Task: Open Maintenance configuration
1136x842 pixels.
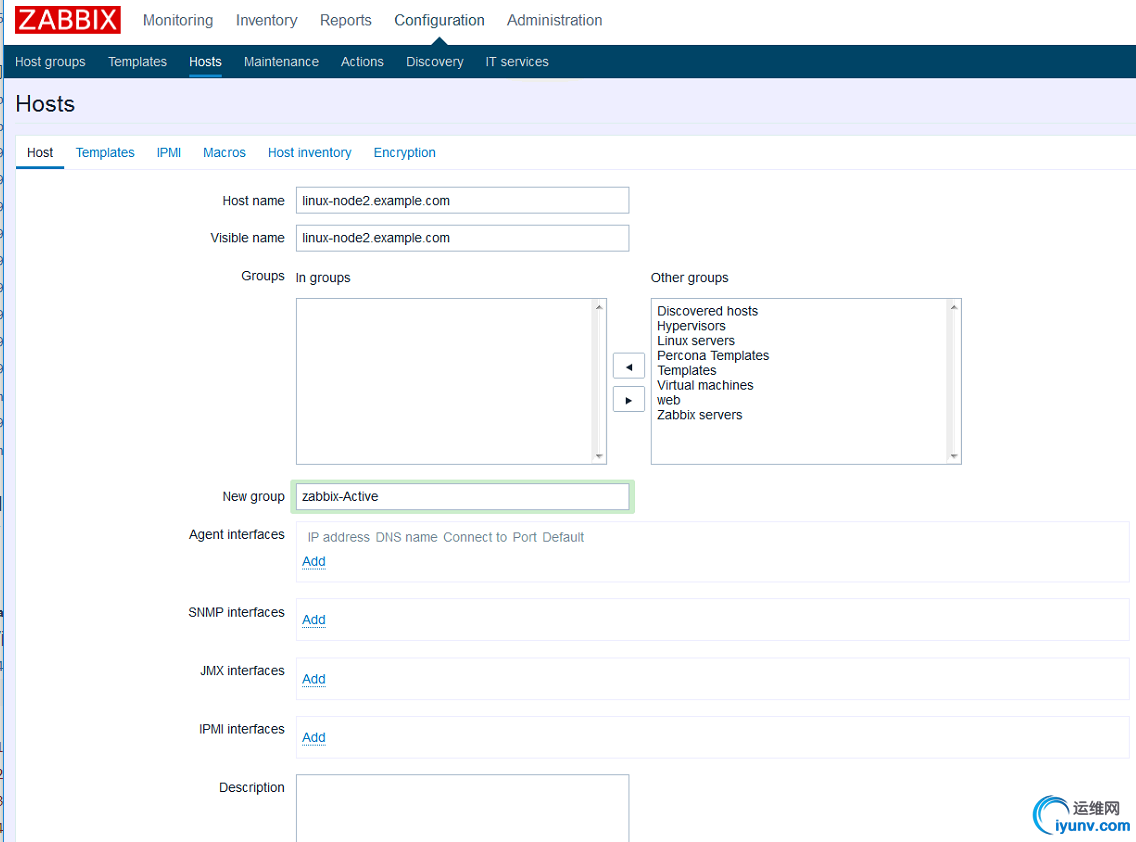Action: tap(281, 62)
